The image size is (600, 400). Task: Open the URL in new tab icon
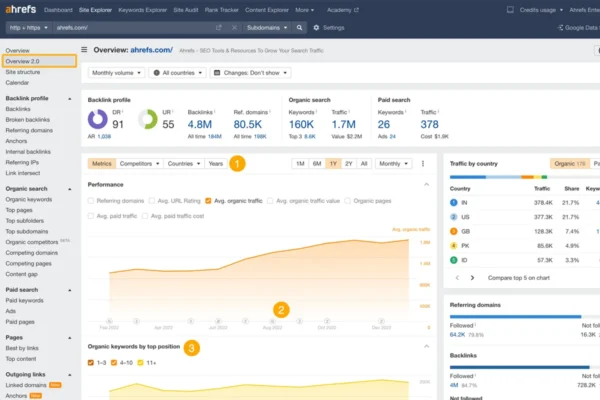coord(218,28)
